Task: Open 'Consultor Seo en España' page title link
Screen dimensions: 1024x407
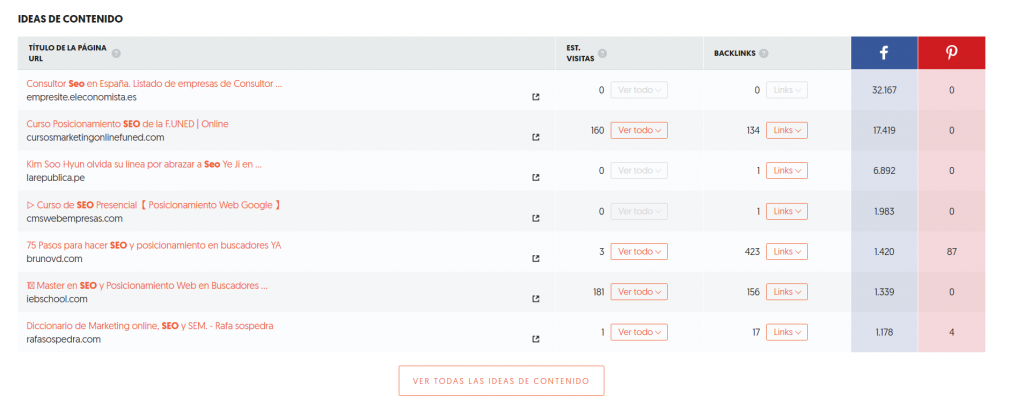Action: 154,84
